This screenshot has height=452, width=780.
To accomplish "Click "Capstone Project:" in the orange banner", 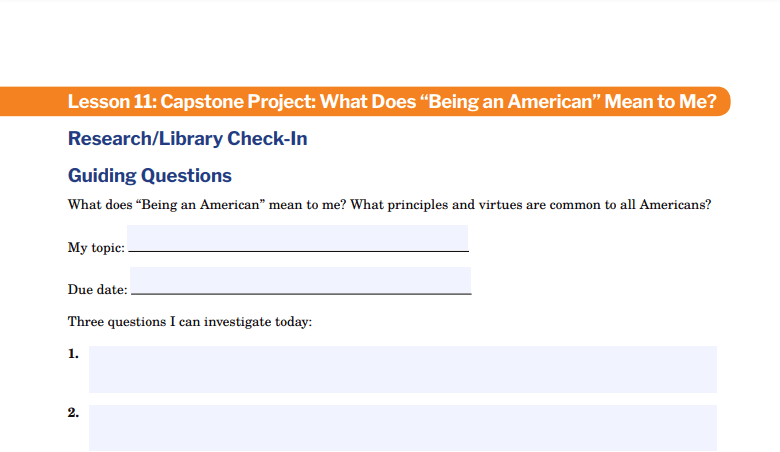I will [238, 101].
